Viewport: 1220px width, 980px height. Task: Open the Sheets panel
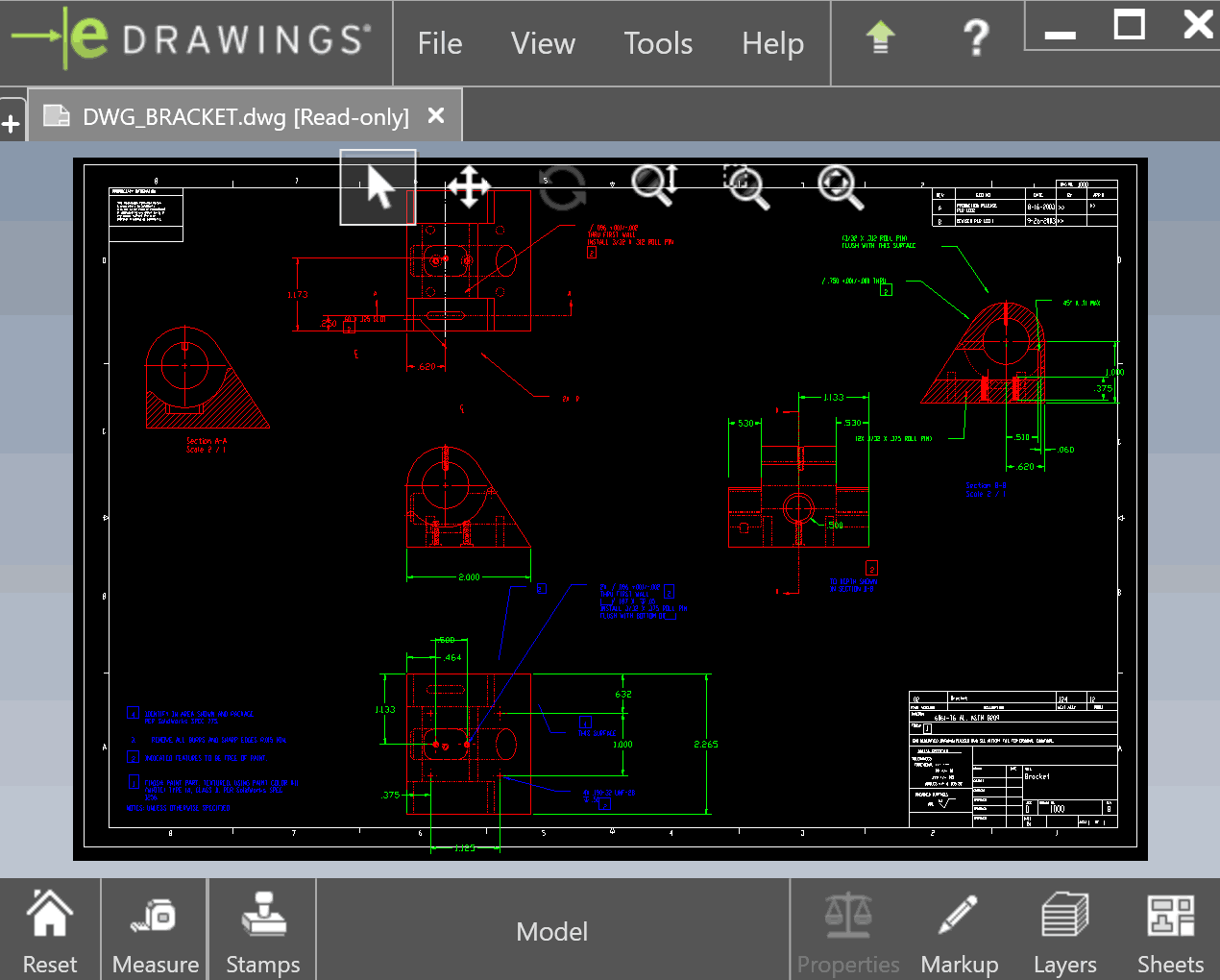click(1170, 930)
